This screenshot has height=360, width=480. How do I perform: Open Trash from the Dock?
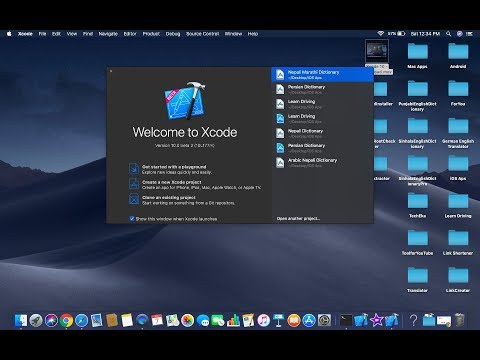coord(460,320)
